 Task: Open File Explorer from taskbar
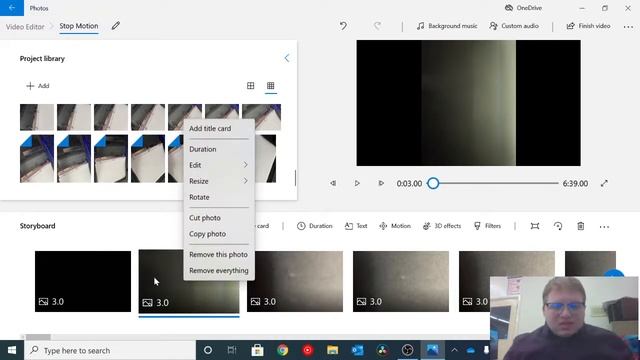(x=333, y=350)
